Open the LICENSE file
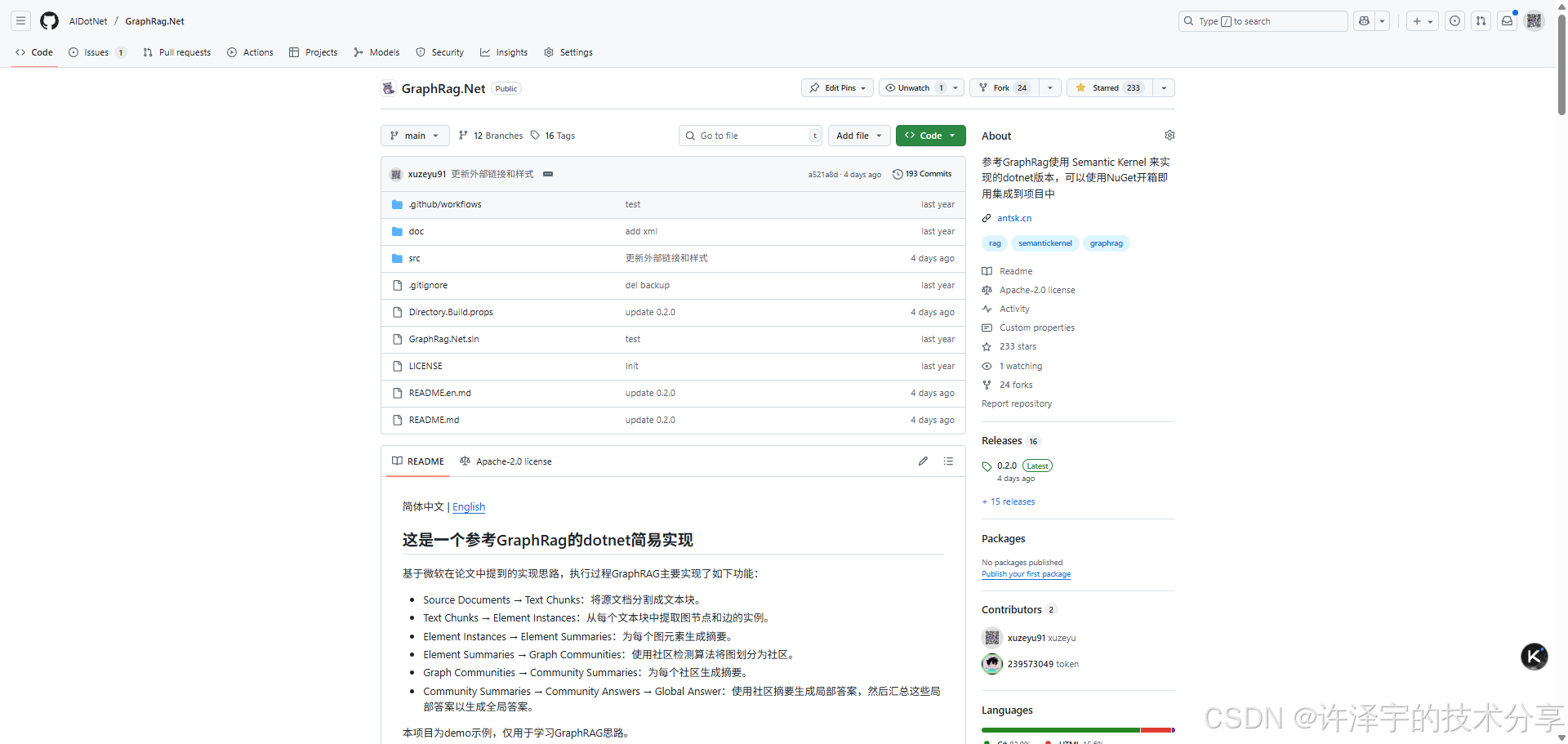 click(x=425, y=367)
